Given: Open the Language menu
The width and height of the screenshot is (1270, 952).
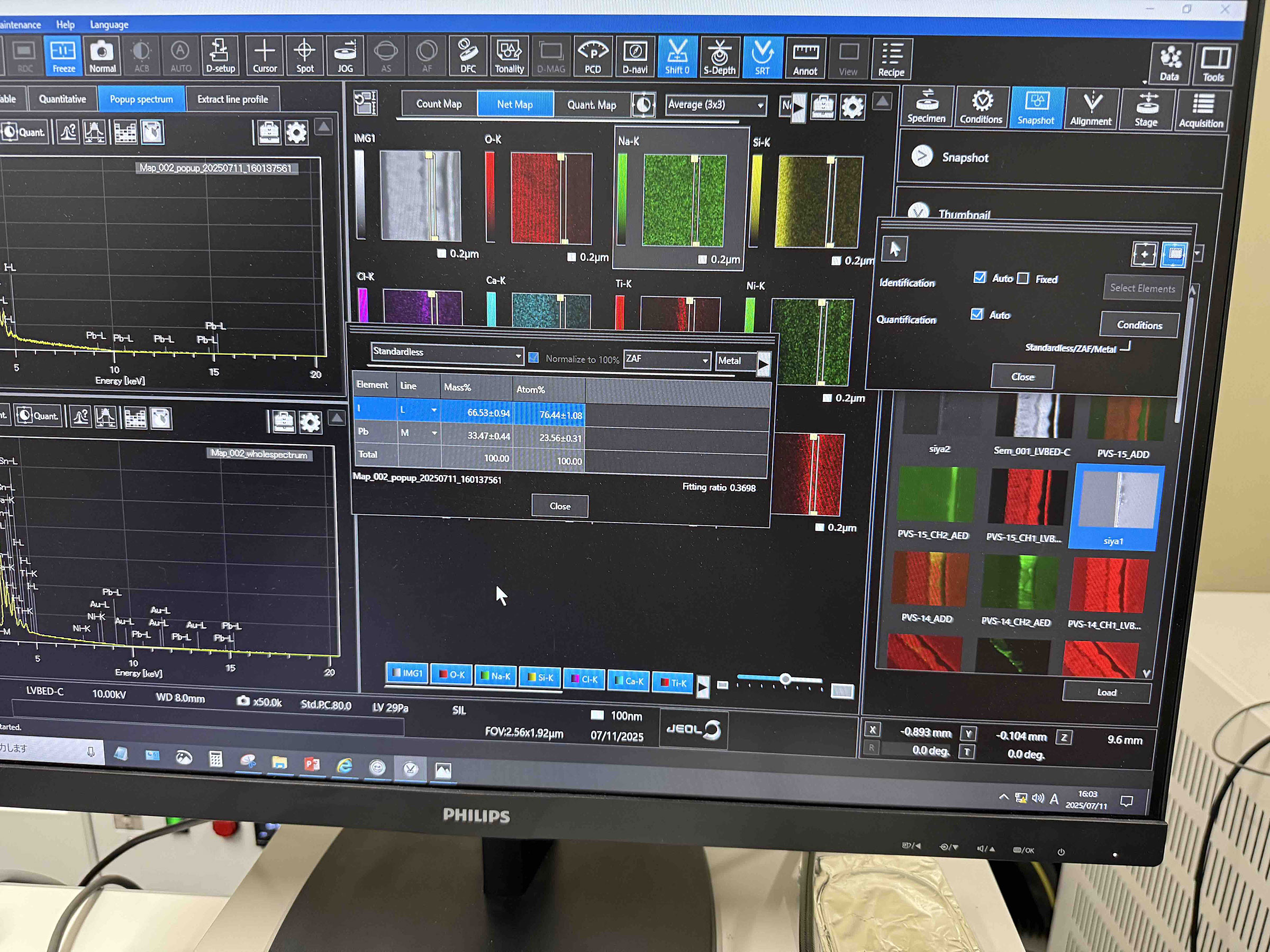Looking at the screenshot, I should coord(109,25).
